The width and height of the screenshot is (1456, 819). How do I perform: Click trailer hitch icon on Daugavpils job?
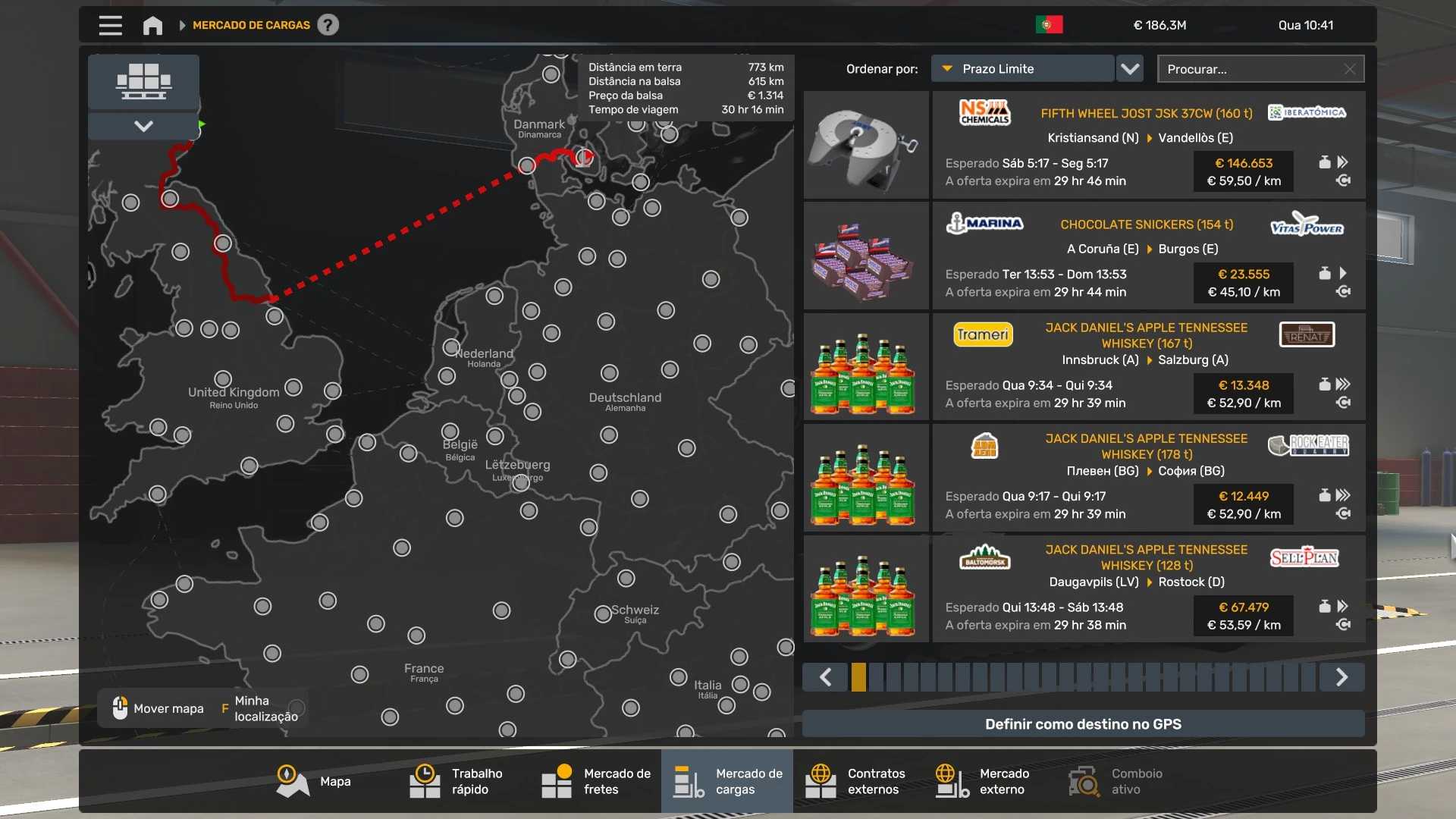tap(1343, 625)
